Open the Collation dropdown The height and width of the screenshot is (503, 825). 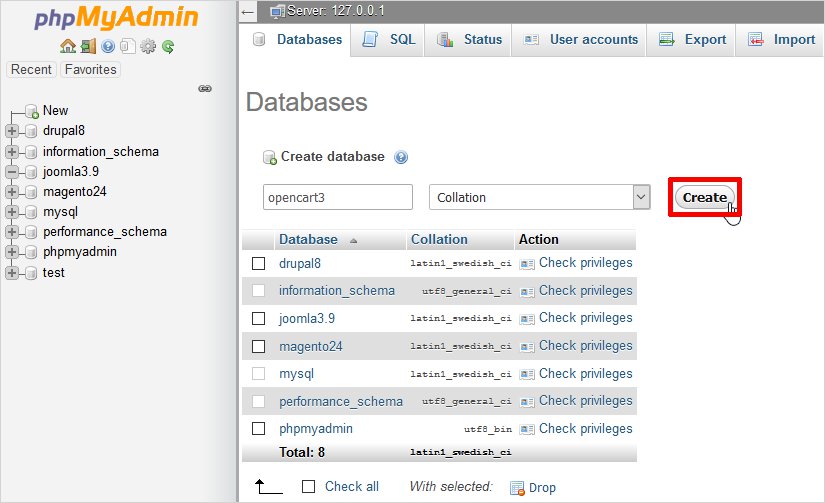[539, 197]
